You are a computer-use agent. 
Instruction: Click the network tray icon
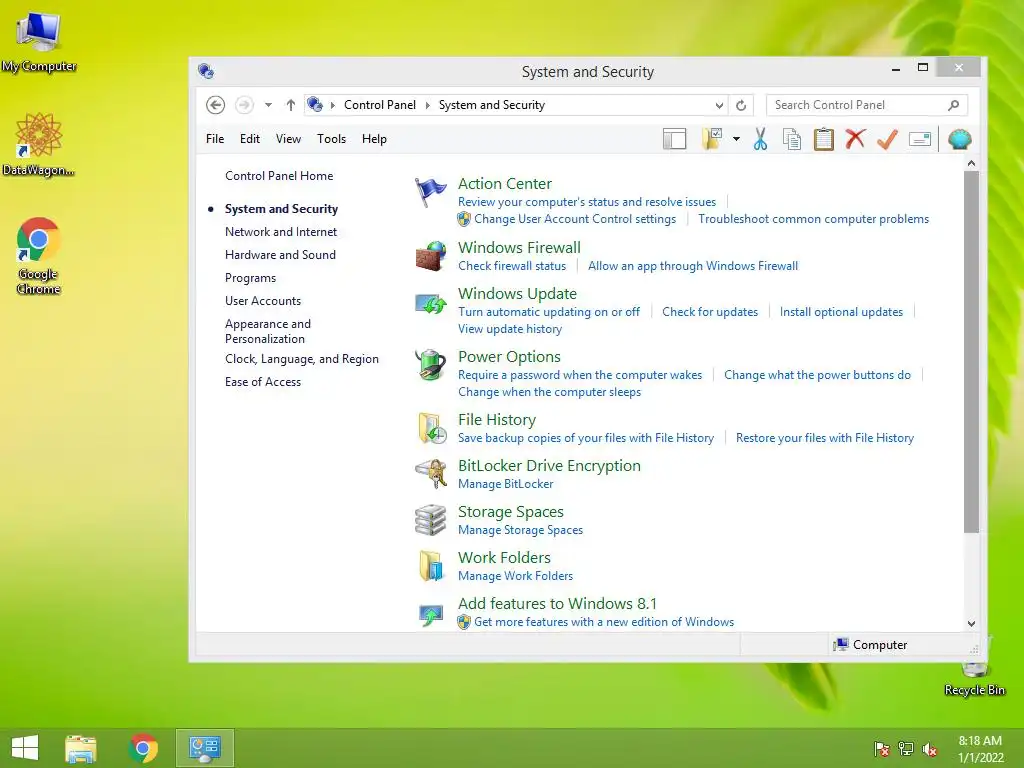[906, 749]
